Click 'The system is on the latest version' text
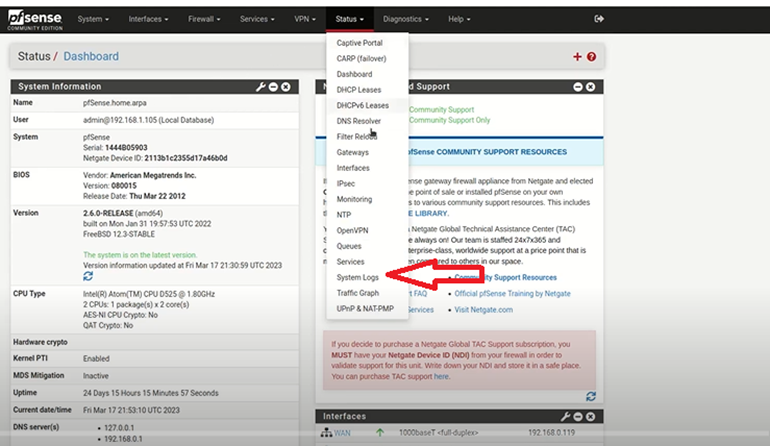The width and height of the screenshot is (770, 446). tap(140, 255)
